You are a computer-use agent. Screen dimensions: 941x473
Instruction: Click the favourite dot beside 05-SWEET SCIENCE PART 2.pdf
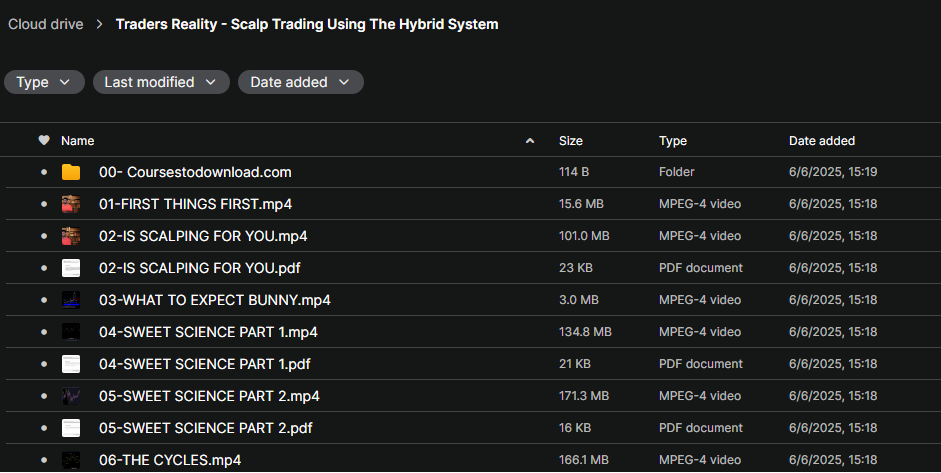44,428
